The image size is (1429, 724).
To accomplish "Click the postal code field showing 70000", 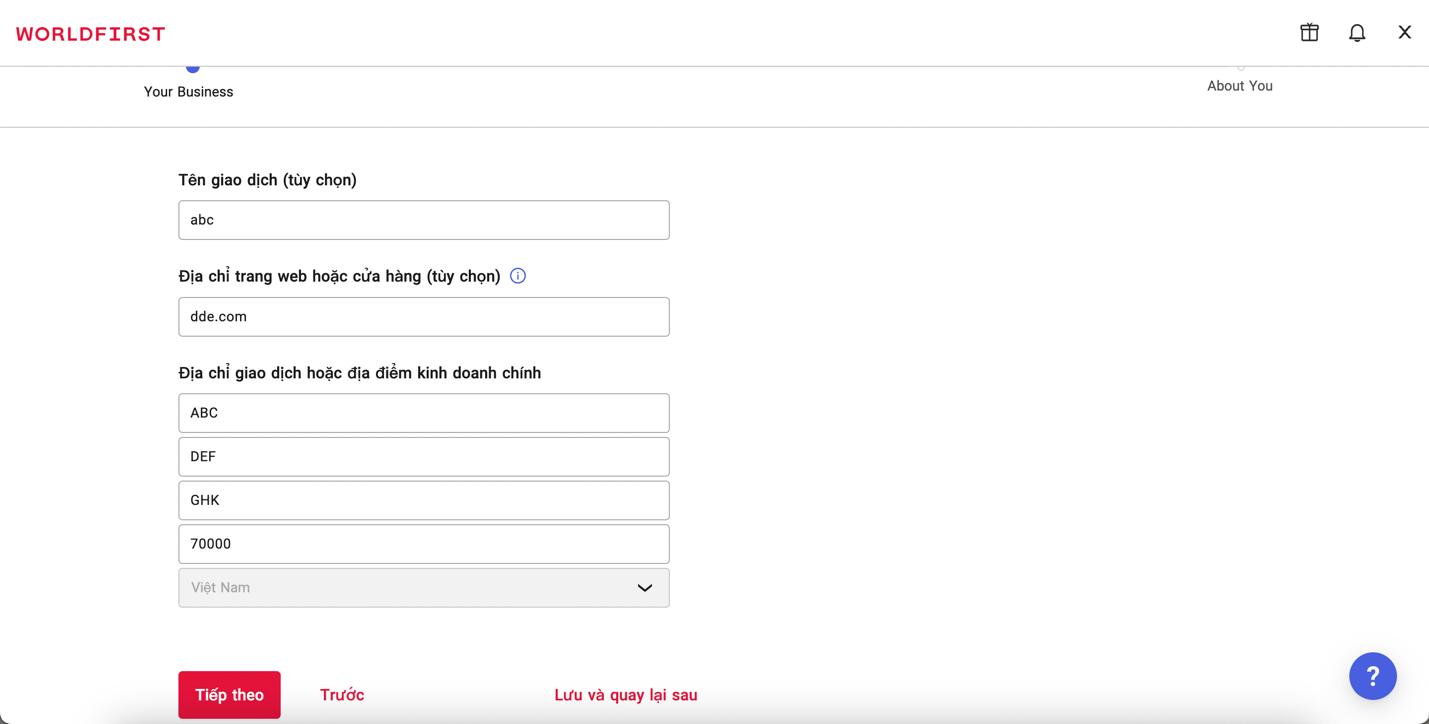I will tap(423, 544).
